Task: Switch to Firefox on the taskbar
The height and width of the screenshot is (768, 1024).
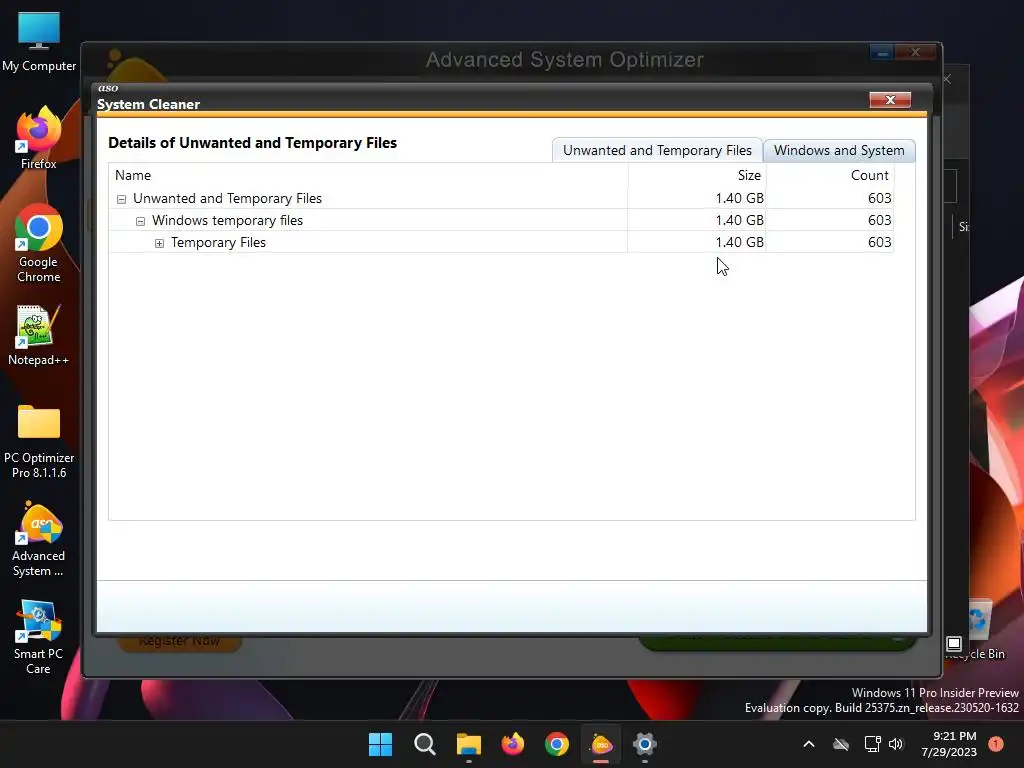Action: (513, 744)
